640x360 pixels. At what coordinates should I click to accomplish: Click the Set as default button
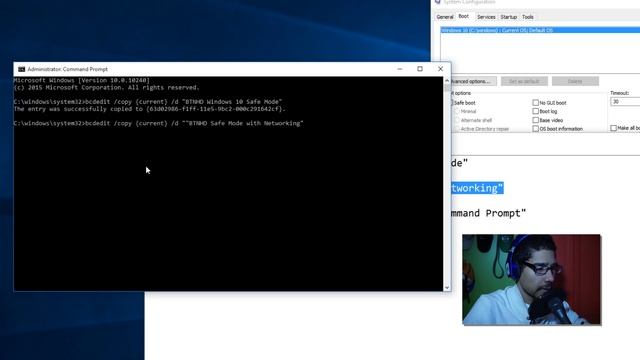point(524,81)
